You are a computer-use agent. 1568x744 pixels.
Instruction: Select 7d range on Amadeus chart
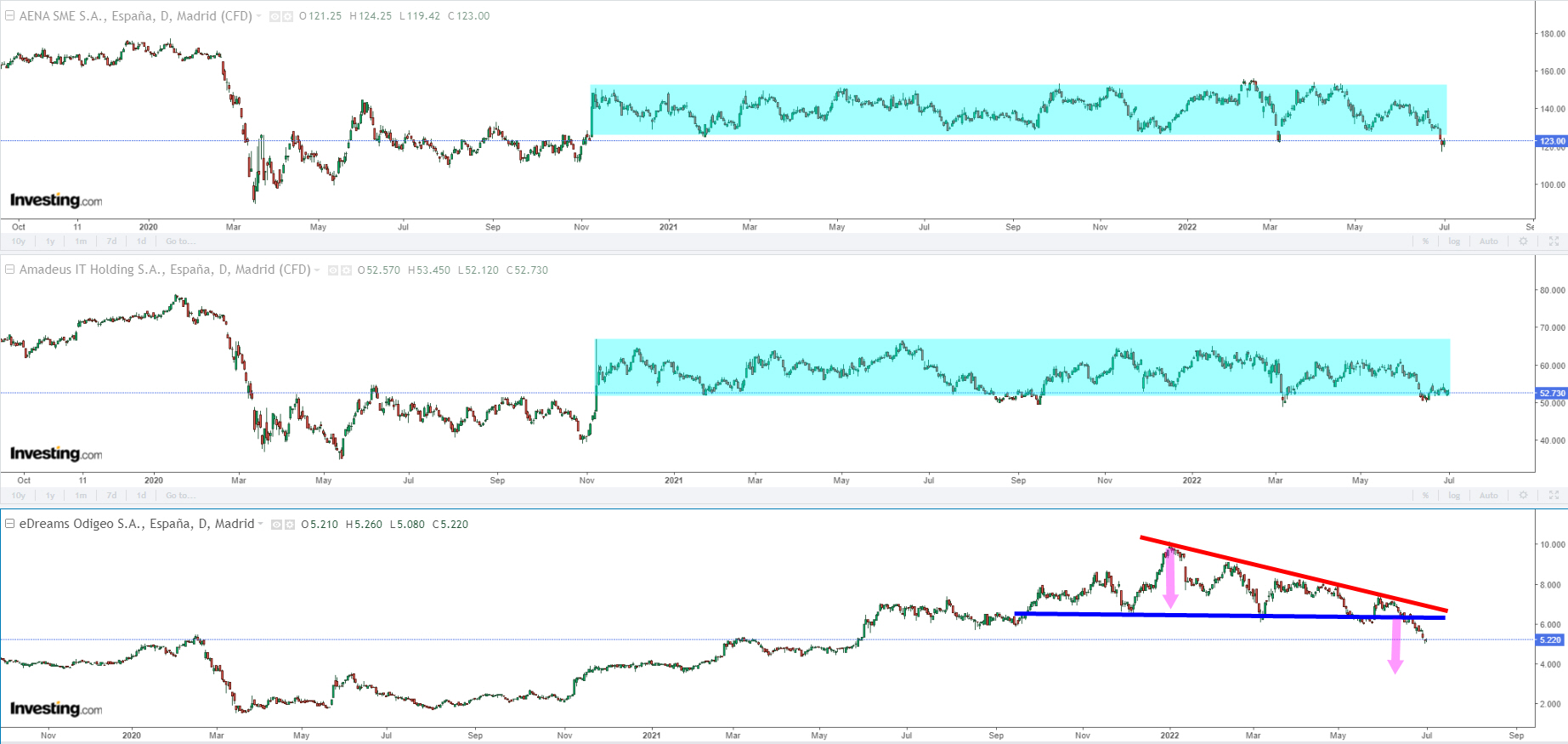pyautogui.click(x=111, y=496)
